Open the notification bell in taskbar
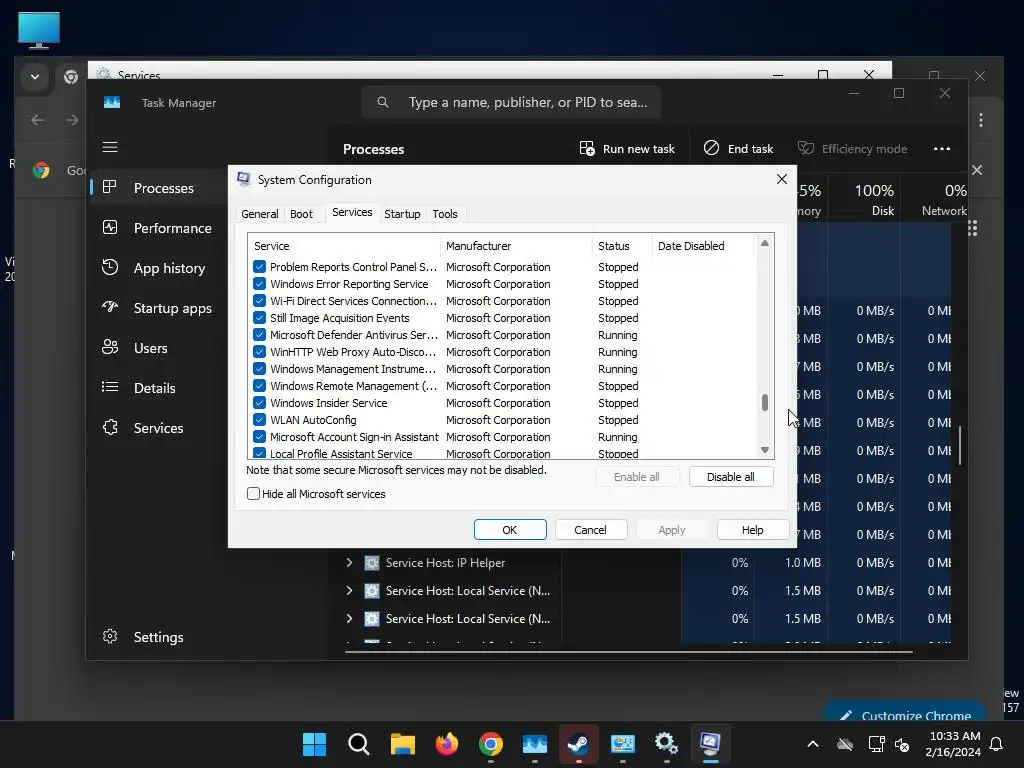This screenshot has width=1024, height=768. tap(996, 744)
